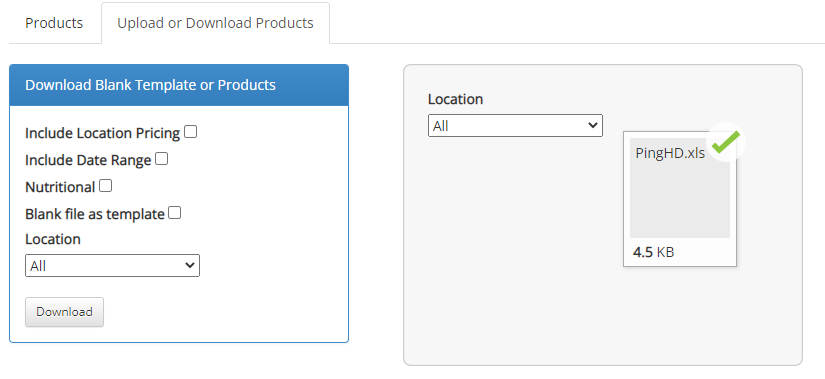Click the Nutritional label text
This screenshot has width=825, height=379.
tap(60, 187)
